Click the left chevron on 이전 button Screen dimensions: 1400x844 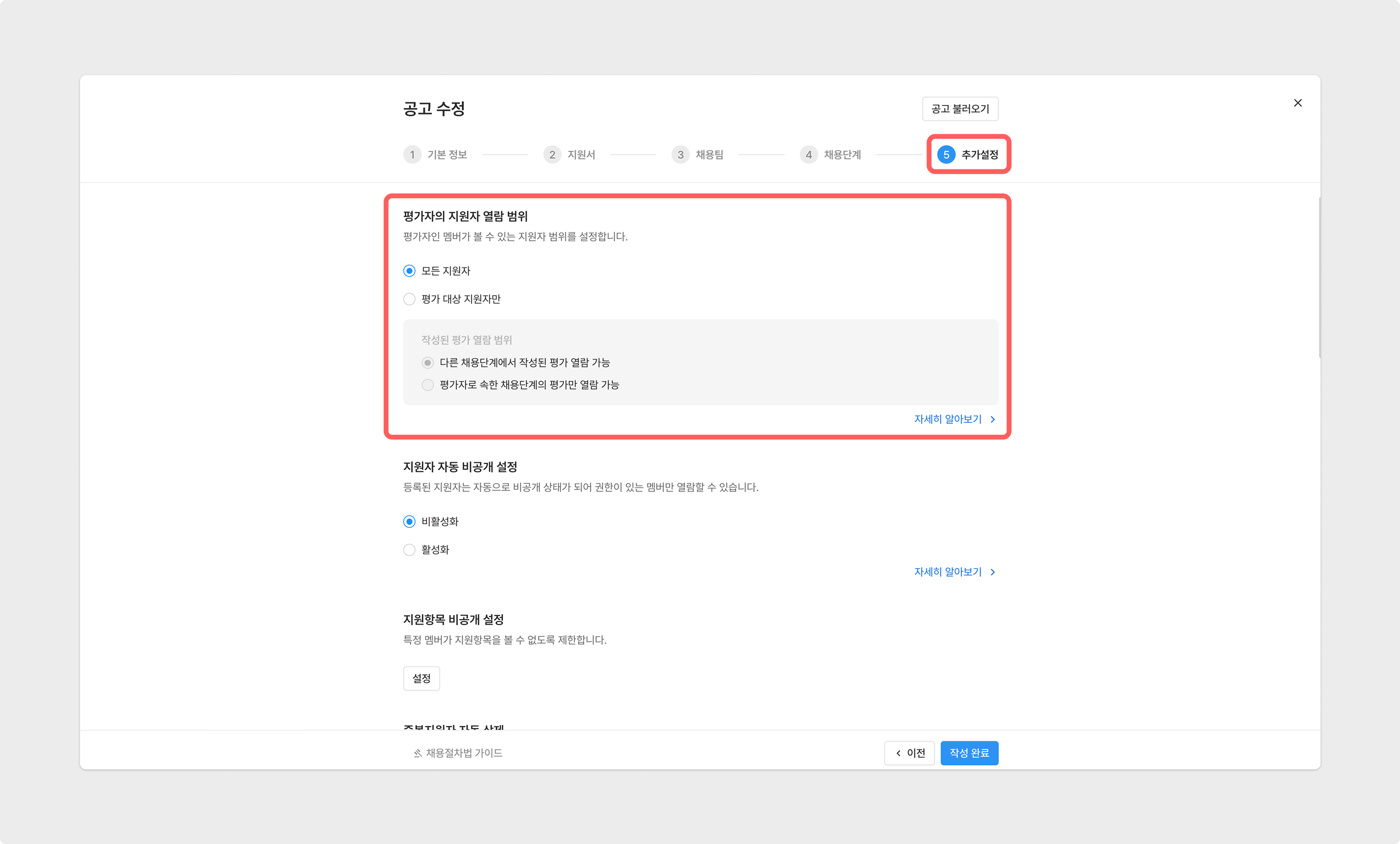click(x=898, y=753)
